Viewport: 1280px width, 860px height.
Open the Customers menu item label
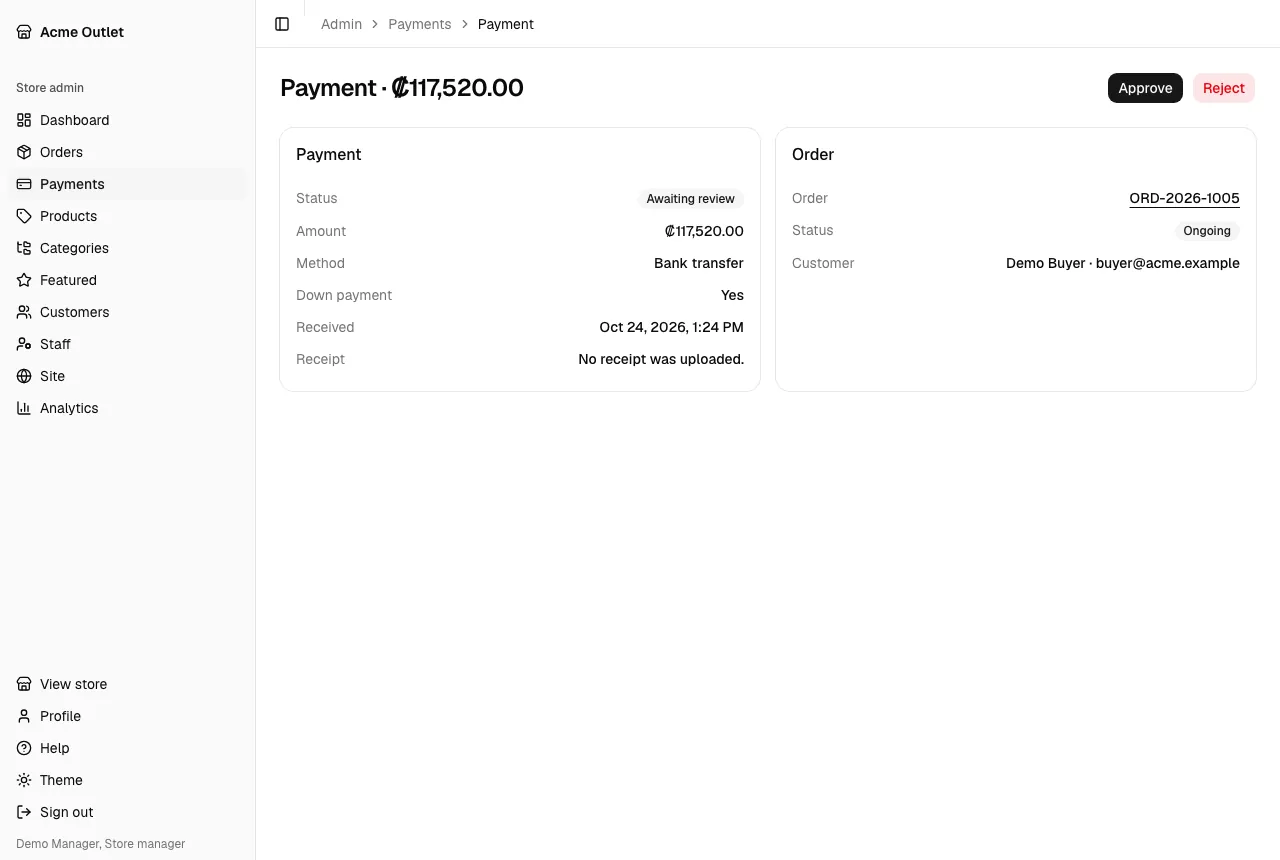tap(75, 312)
